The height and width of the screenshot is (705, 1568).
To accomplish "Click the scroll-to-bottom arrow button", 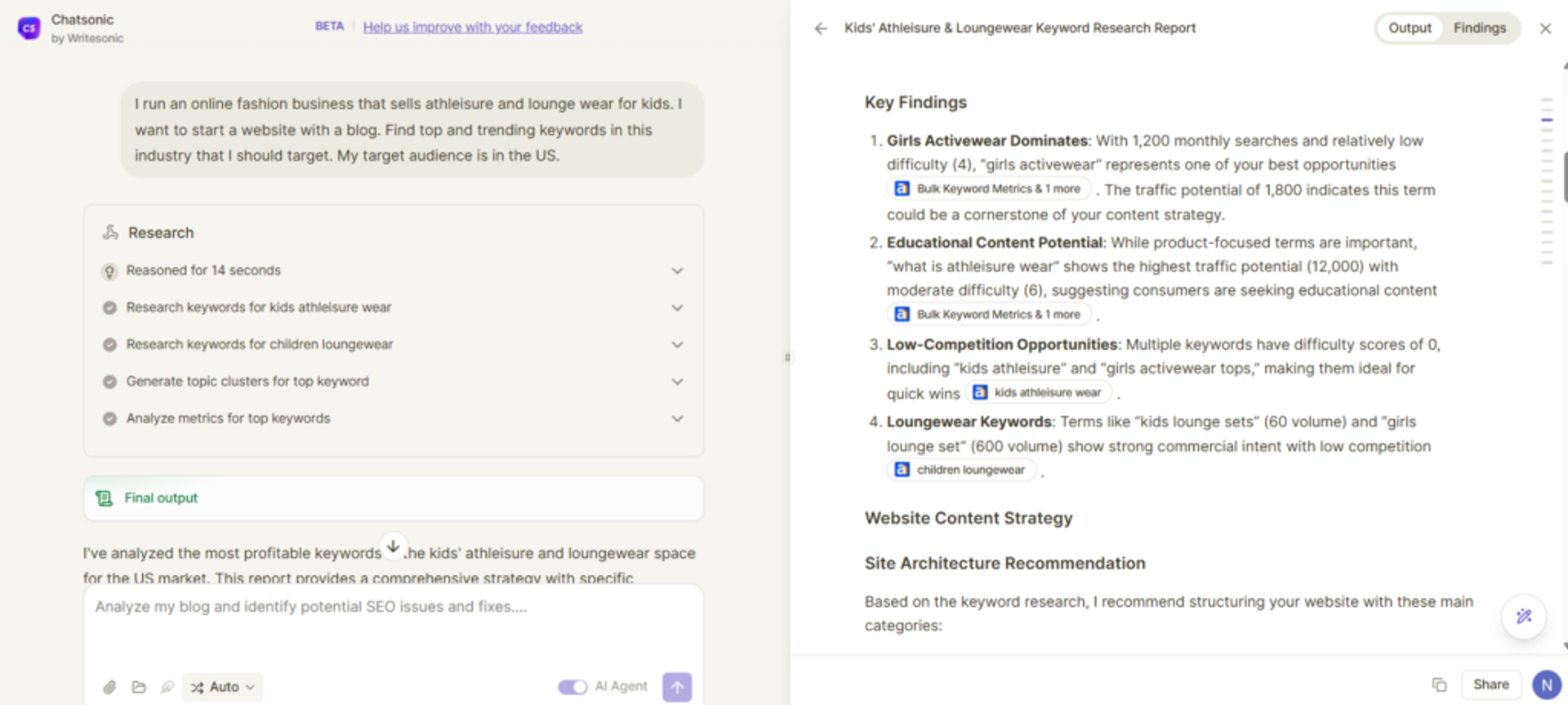I will click(x=393, y=547).
